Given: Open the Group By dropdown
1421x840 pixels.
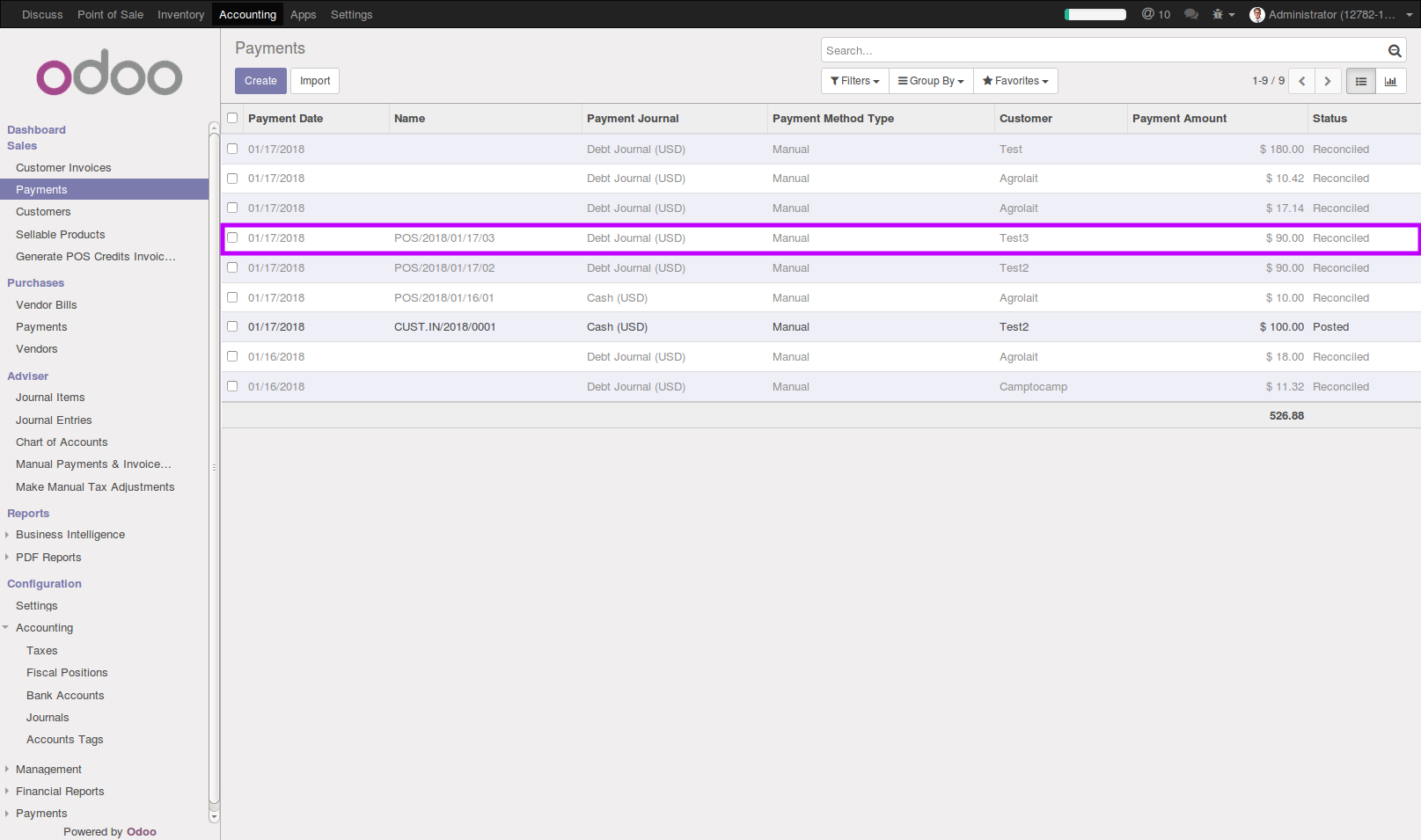Looking at the screenshot, I should pos(930,80).
